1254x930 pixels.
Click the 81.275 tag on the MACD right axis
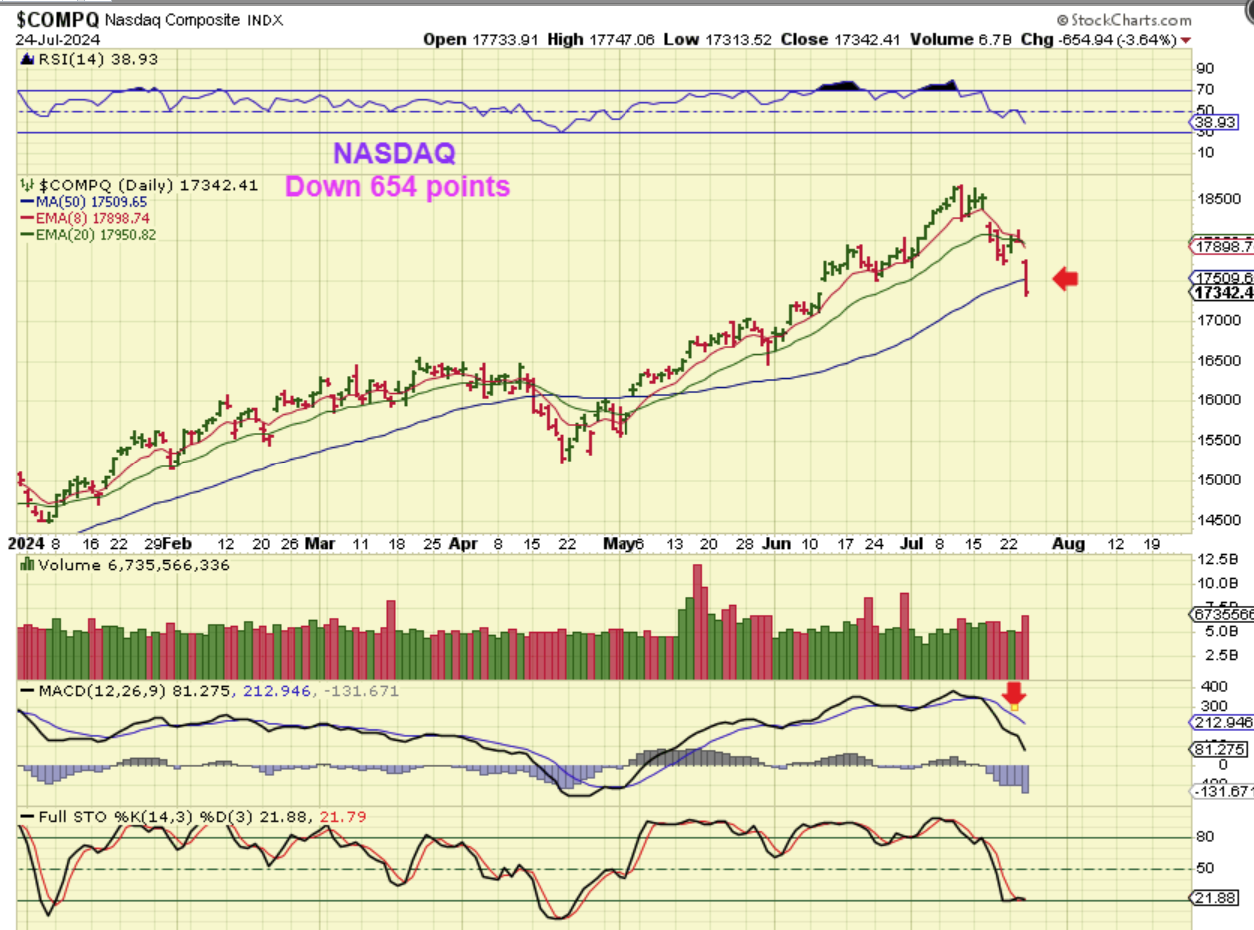(x=1218, y=749)
